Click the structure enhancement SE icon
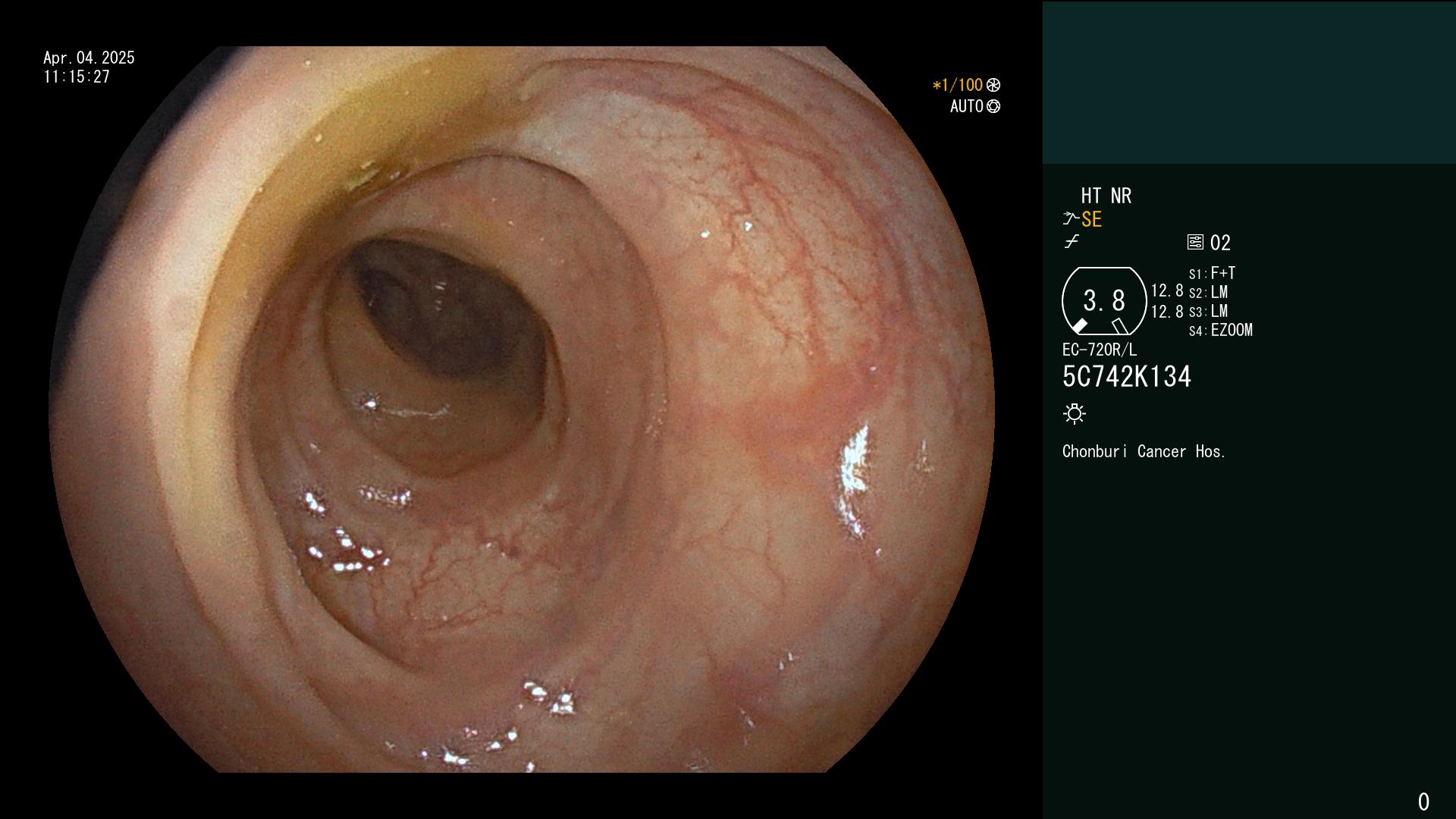The height and width of the screenshot is (819, 1456). 1071,219
